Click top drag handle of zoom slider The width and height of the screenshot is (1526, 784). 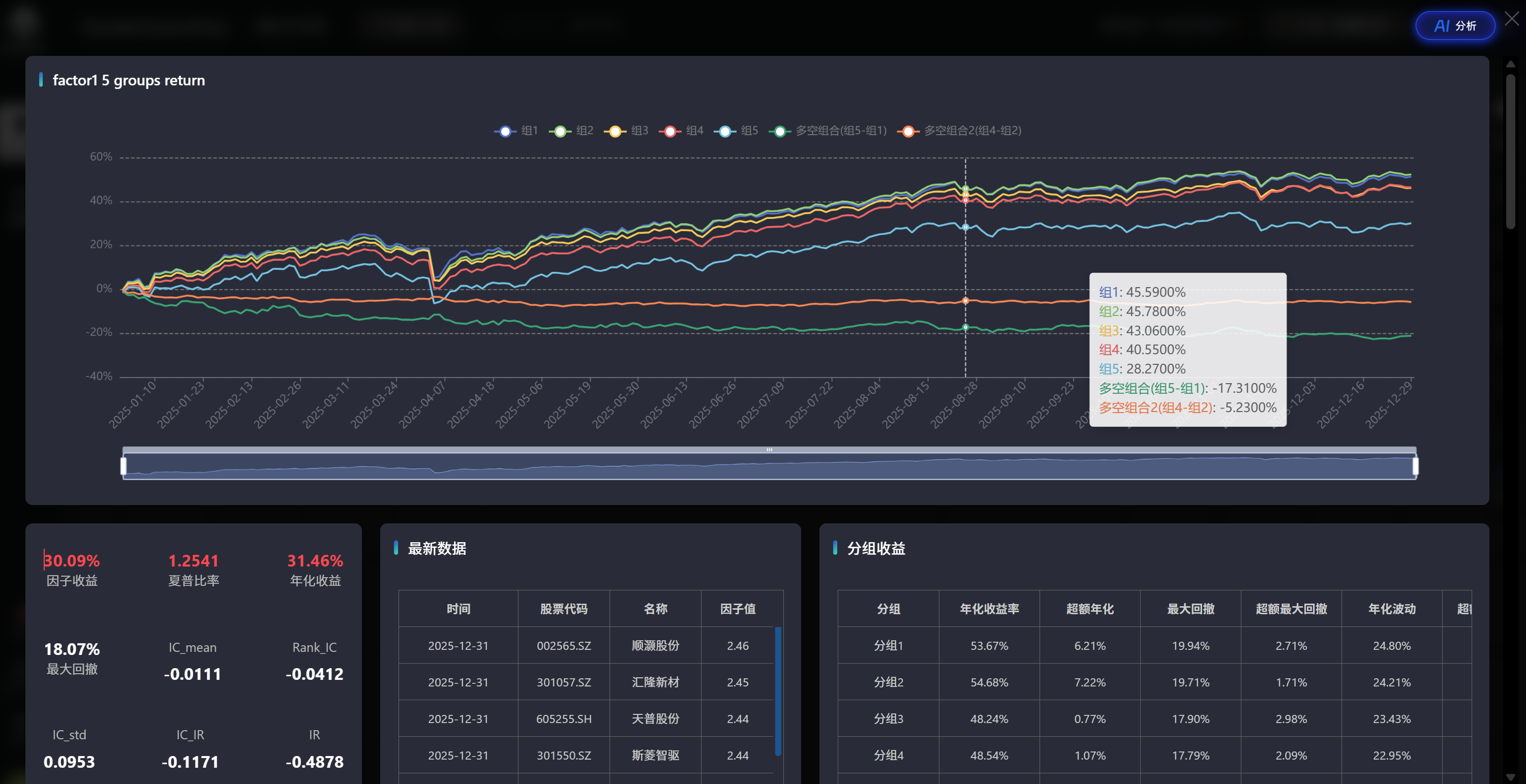(769, 450)
